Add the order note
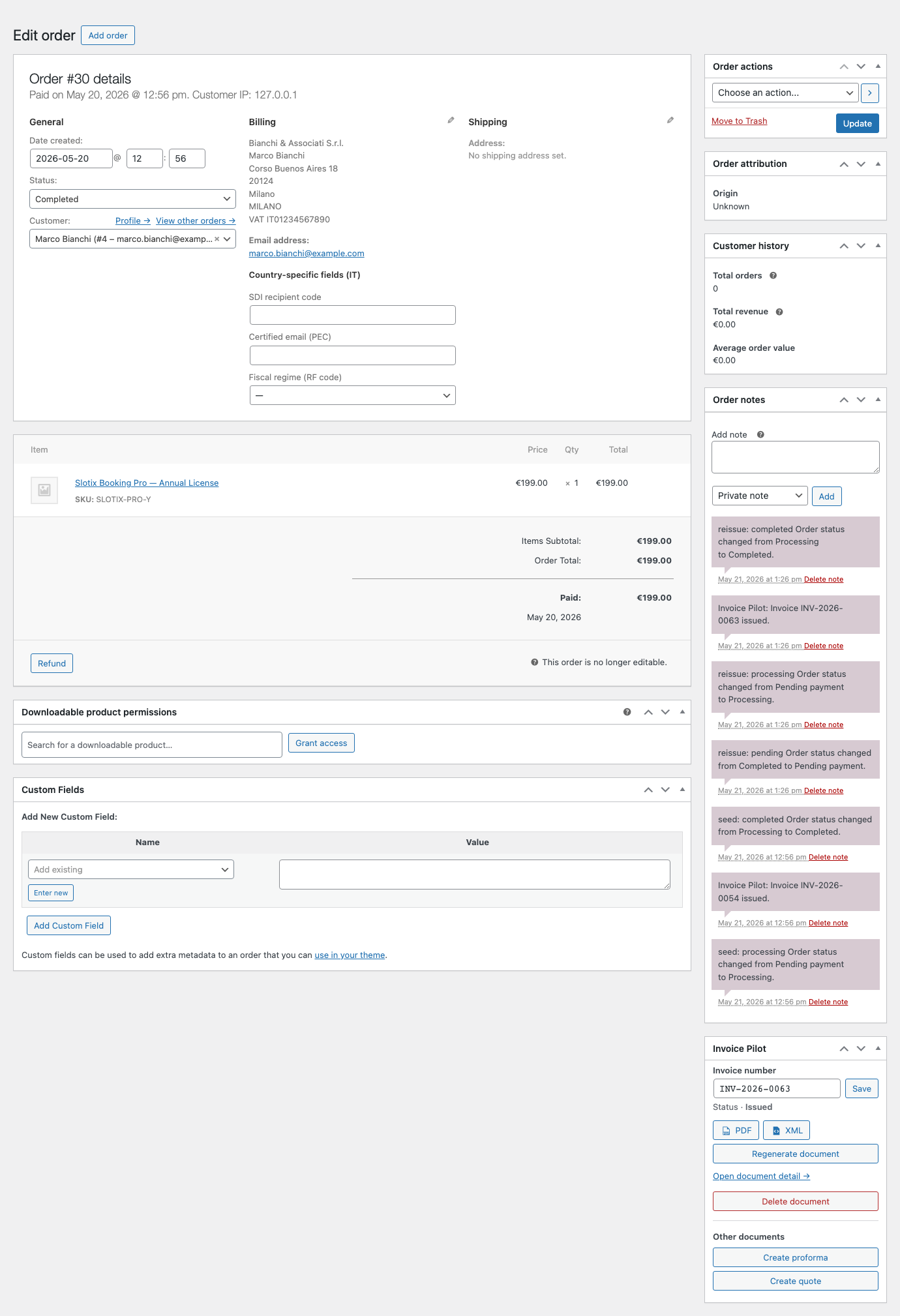This screenshot has height=1316, width=900. click(826, 496)
